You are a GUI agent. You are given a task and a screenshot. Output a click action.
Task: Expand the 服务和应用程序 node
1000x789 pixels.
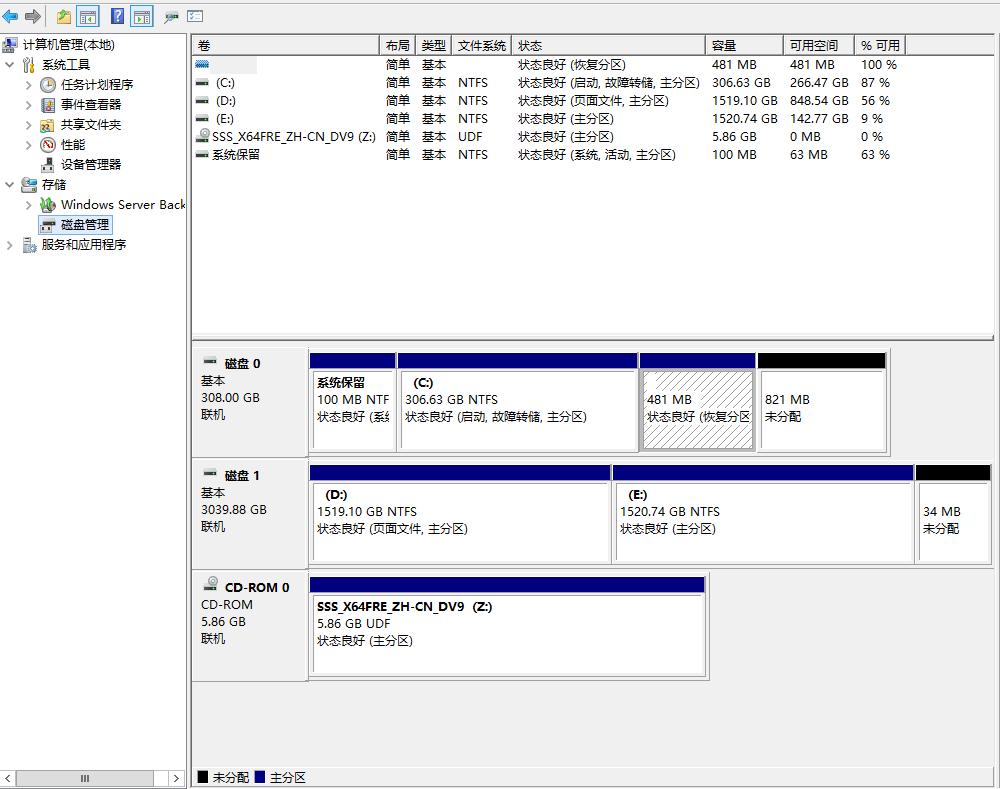[10, 245]
